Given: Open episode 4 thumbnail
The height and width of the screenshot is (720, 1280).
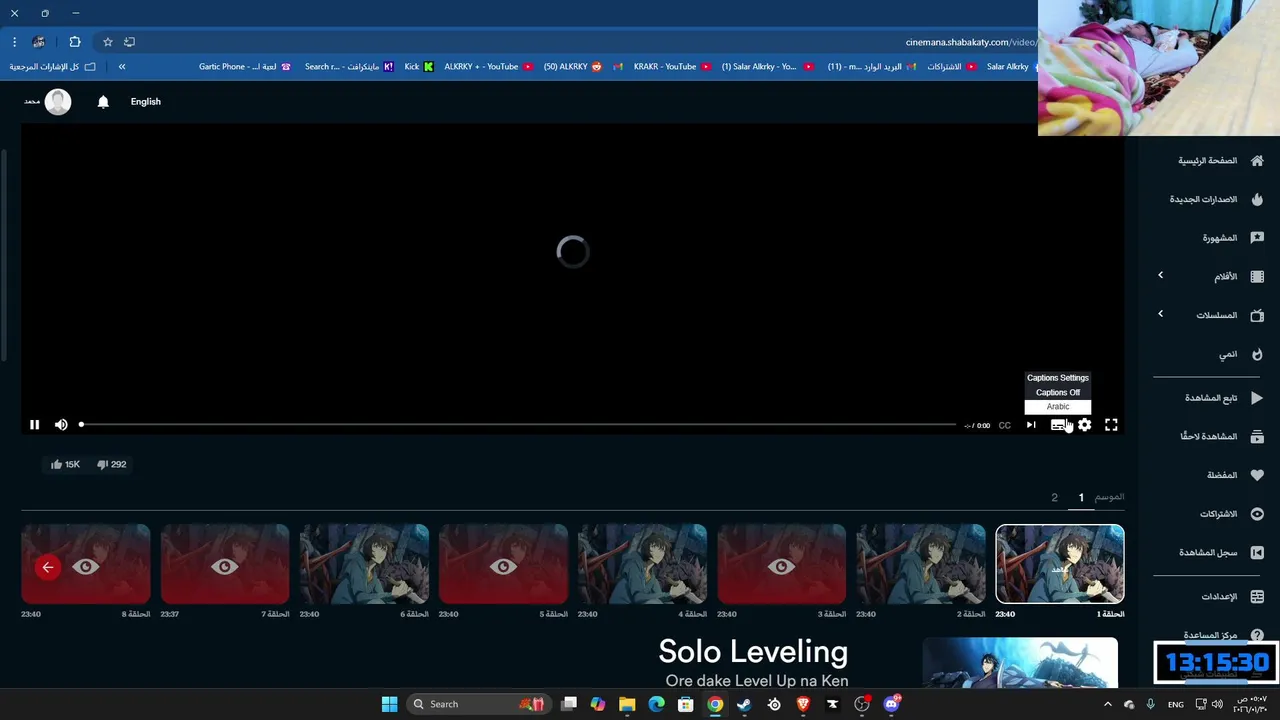Looking at the screenshot, I should coord(642,564).
